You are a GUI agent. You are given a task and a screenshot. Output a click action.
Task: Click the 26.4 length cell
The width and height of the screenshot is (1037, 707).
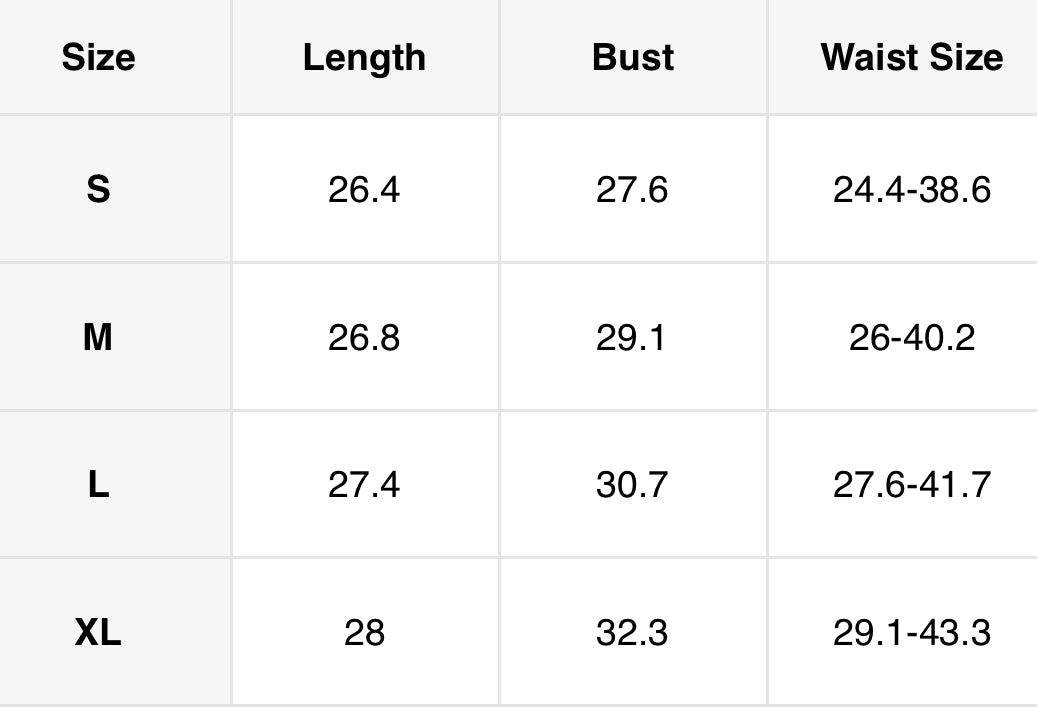pos(364,189)
